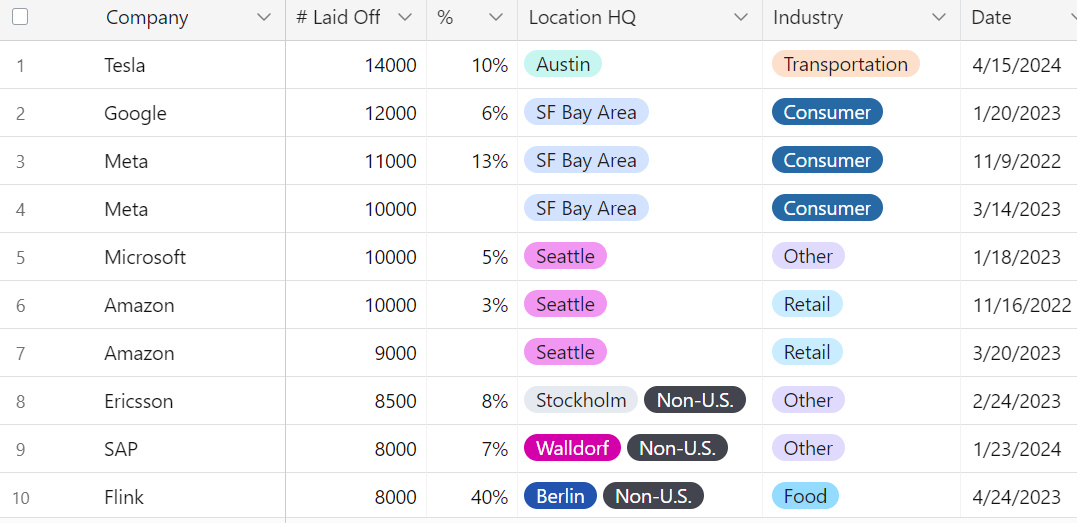
Task: Click Meta in row 4
Action: (x=126, y=209)
